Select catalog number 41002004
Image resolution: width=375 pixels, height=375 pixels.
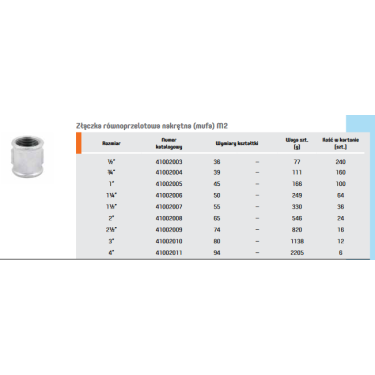pos(169,173)
